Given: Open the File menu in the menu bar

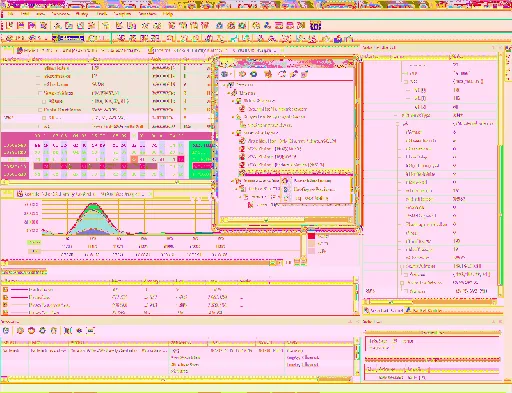Looking at the screenshot, I should coord(10,14).
